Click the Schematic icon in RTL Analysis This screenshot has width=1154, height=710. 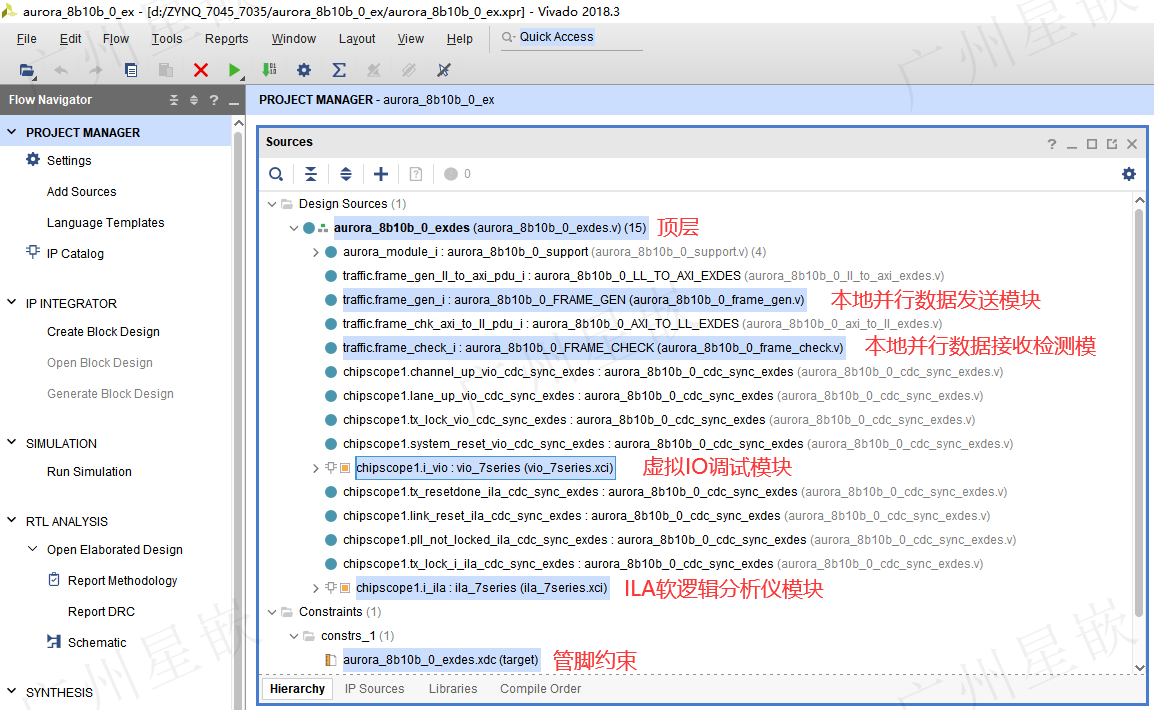pyautogui.click(x=54, y=642)
